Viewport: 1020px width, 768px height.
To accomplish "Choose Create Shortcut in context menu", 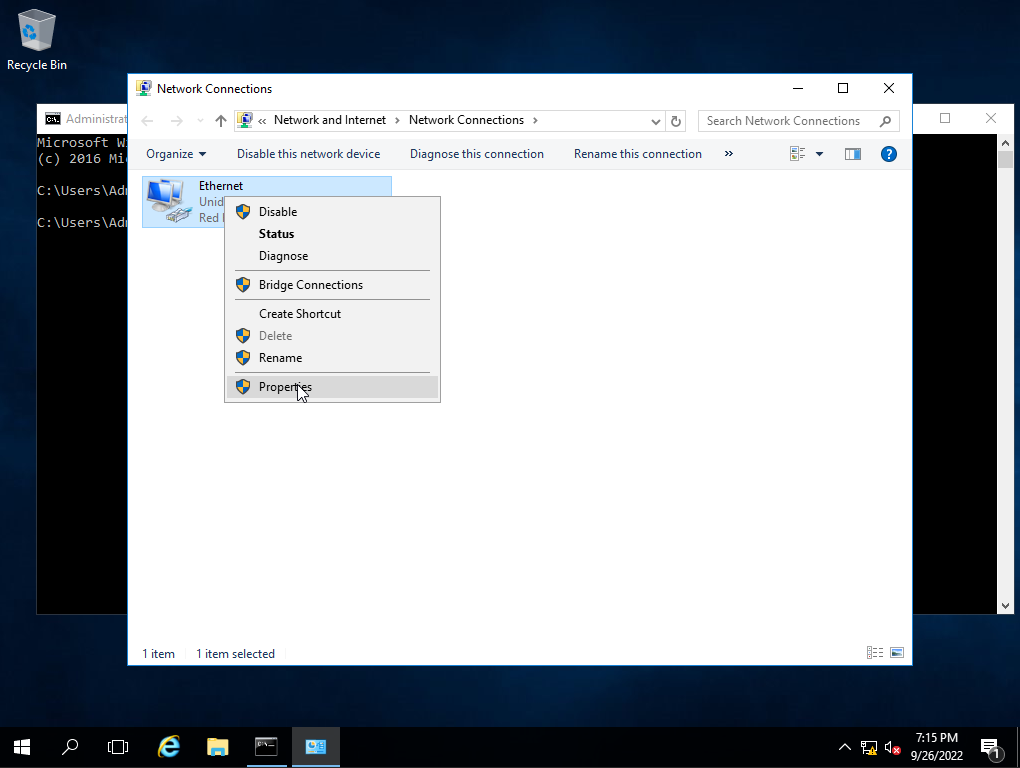I will point(332,313).
